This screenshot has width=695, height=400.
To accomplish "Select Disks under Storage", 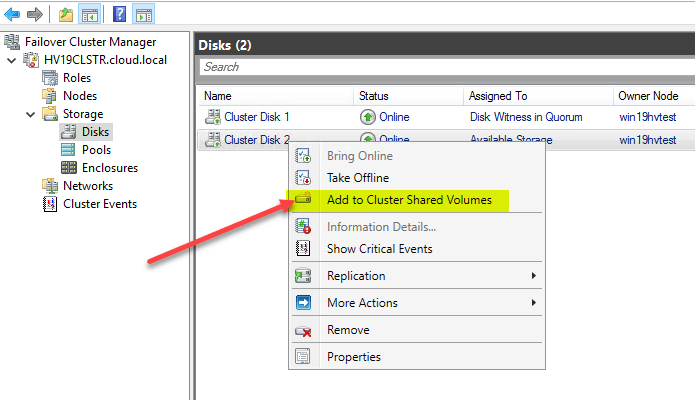I will (x=95, y=132).
